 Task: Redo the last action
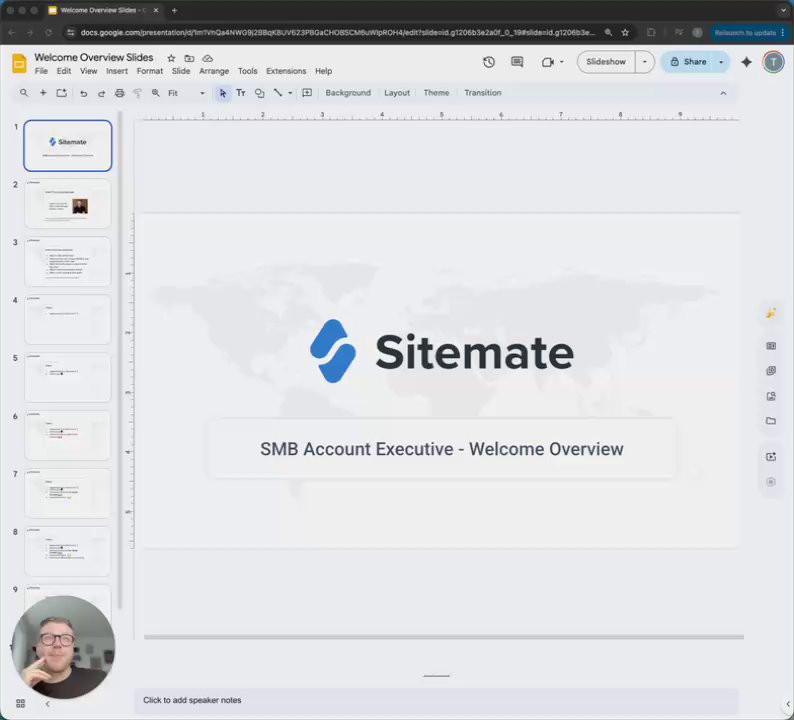pos(101,93)
